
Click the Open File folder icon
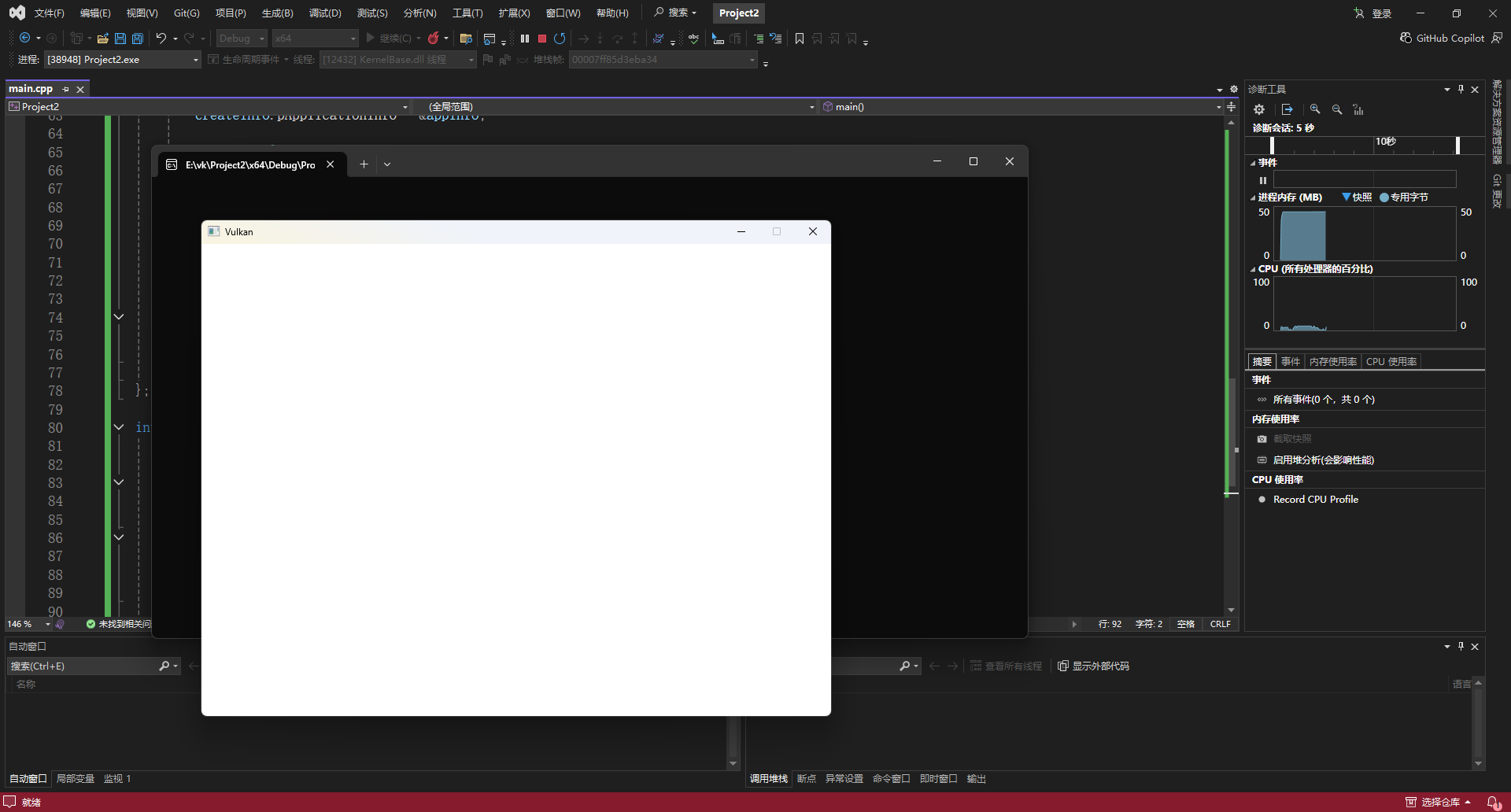(x=102, y=38)
